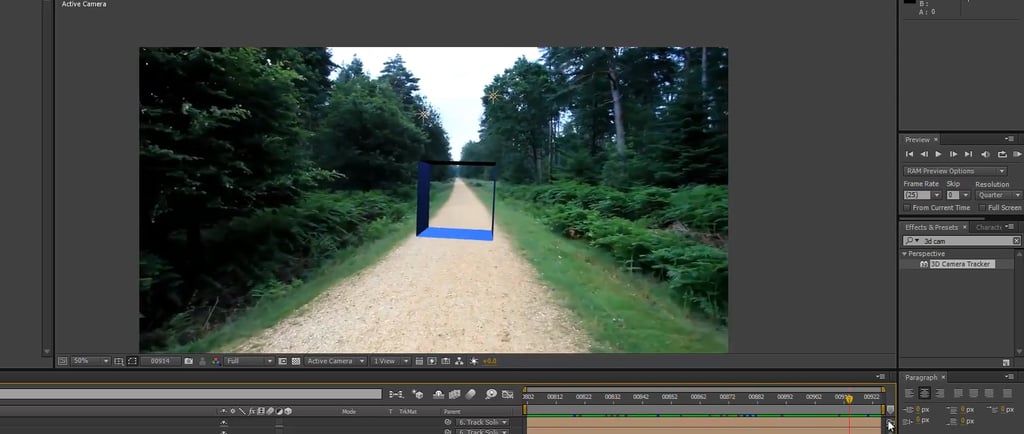Viewport: 1024px width, 434px height.
Task: Close Effects & Presets tab
Action: pos(965,227)
